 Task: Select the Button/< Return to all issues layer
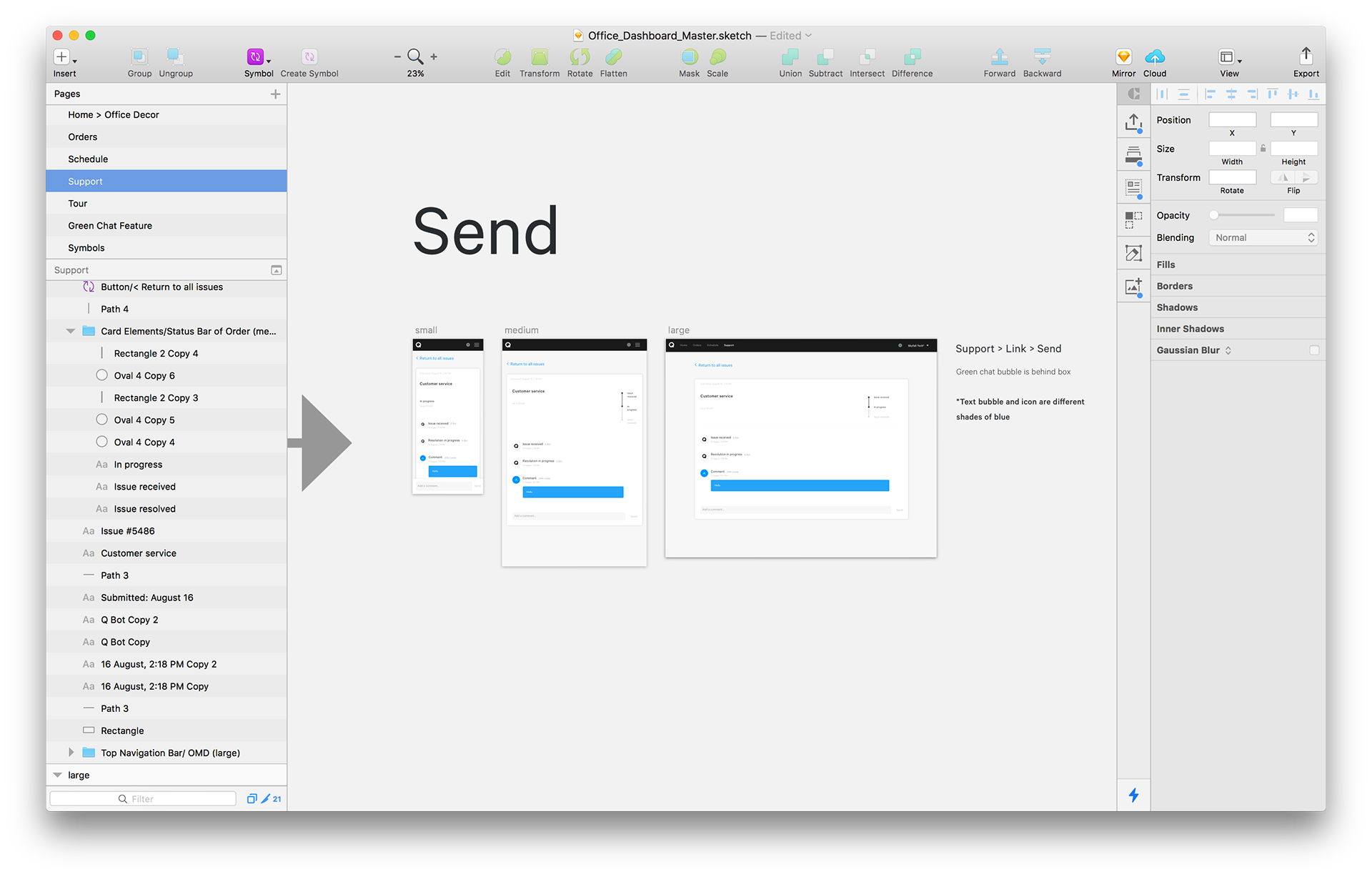(x=166, y=287)
